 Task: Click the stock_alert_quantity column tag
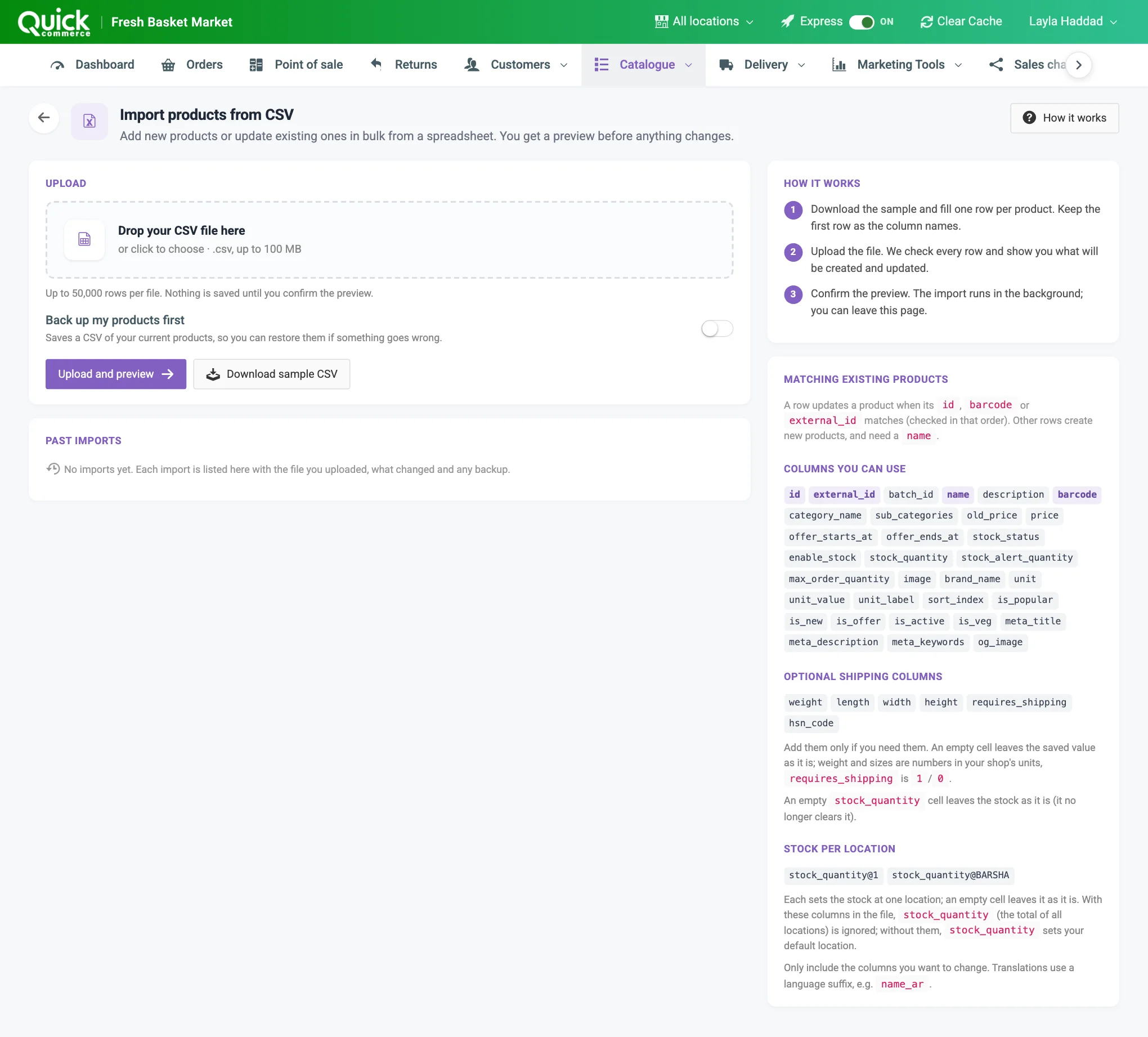click(1016, 558)
